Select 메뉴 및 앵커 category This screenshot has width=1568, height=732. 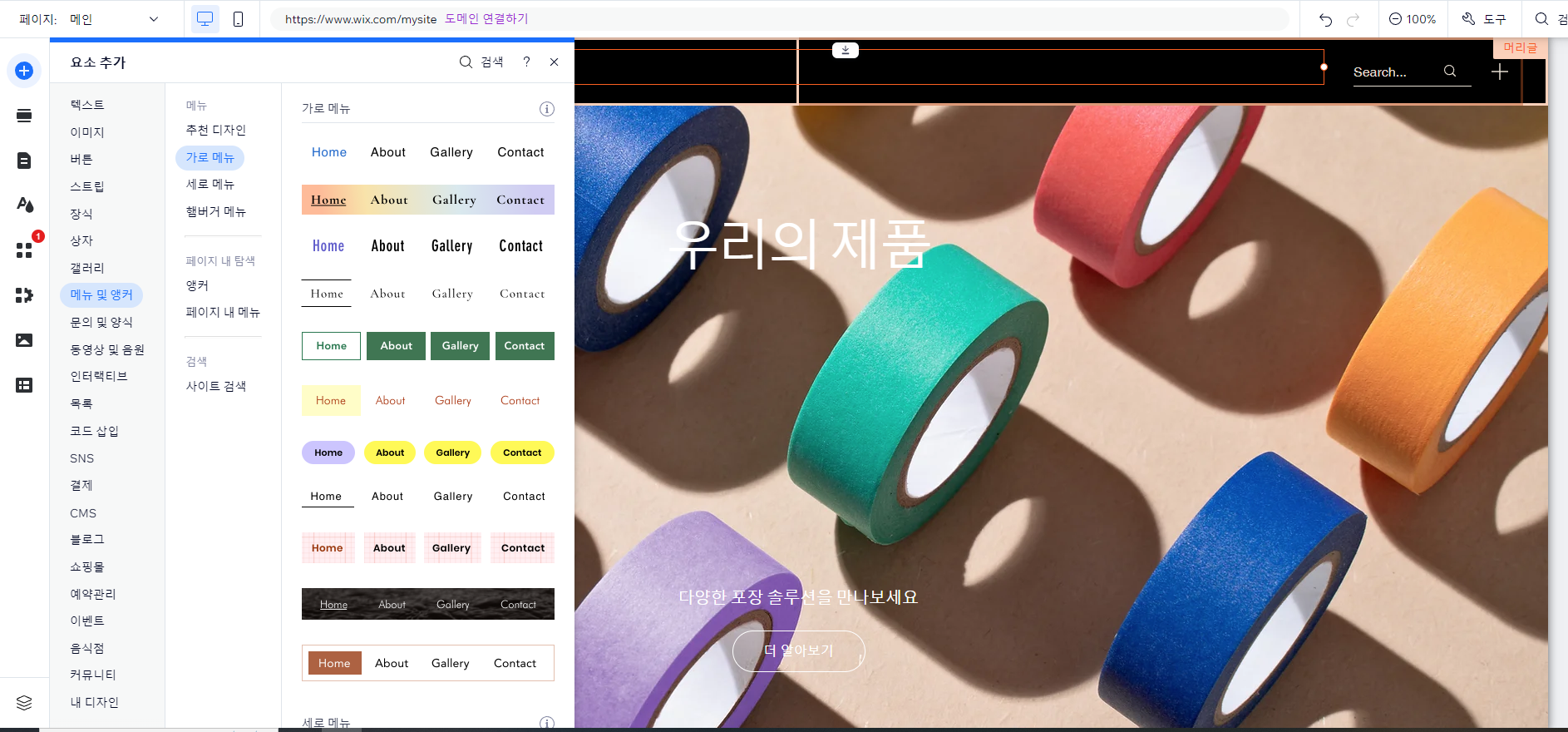[x=101, y=295]
